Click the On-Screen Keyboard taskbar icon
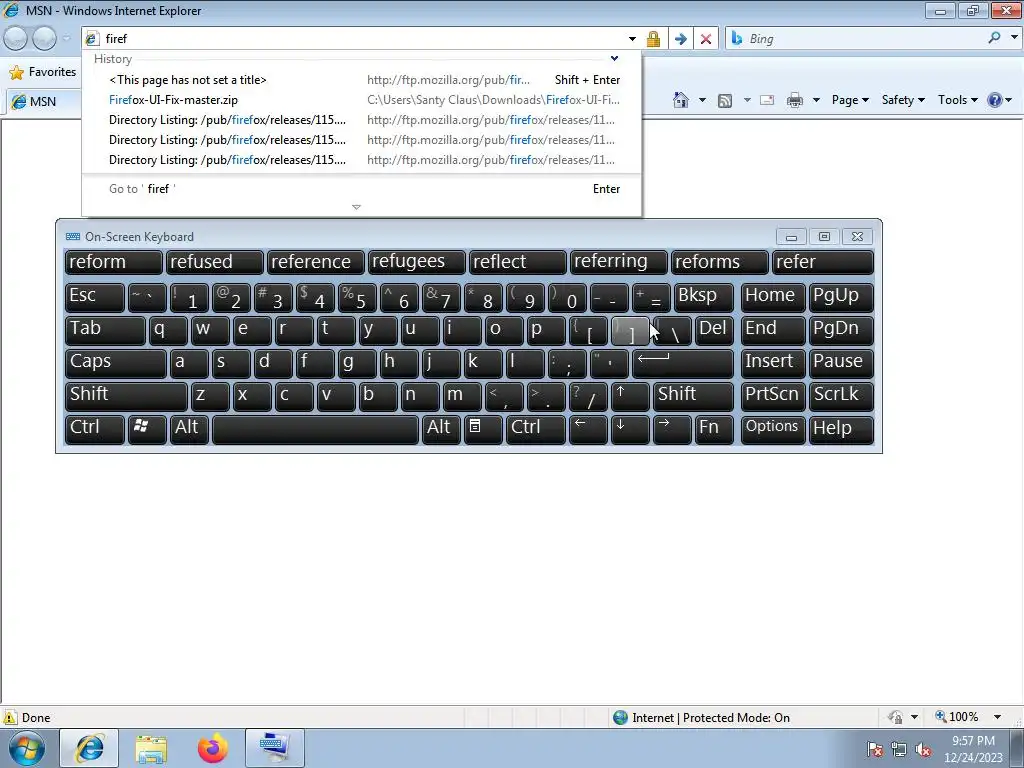 (274, 748)
